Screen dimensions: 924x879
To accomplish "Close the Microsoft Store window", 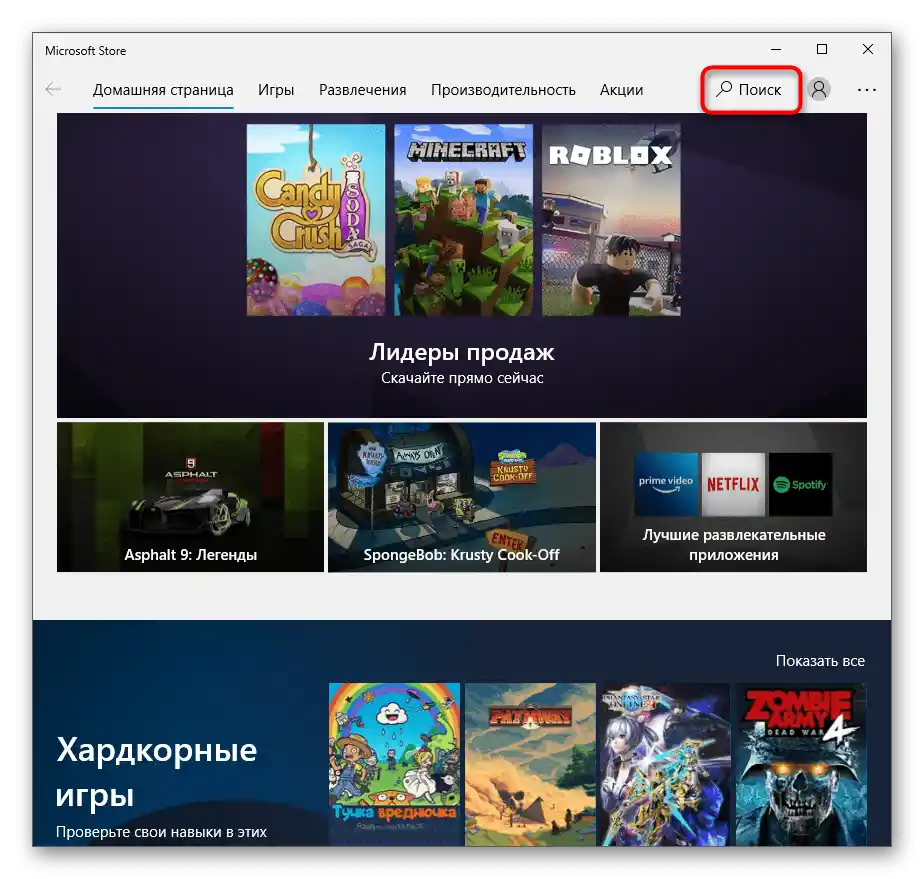I will click(867, 49).
